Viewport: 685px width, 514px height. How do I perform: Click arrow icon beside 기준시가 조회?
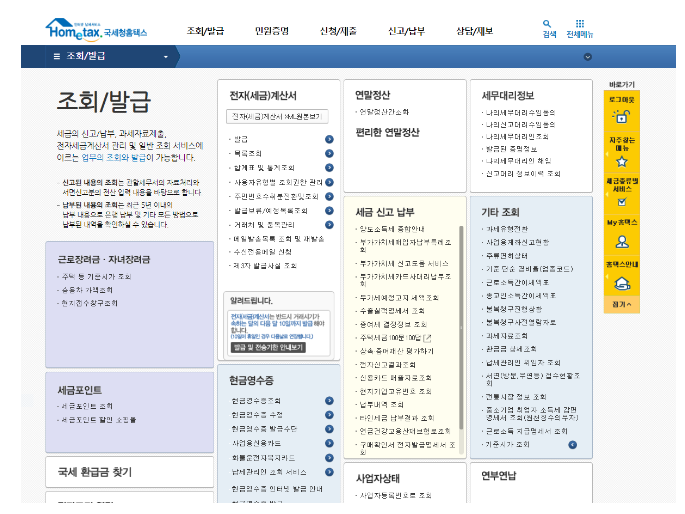click(573, 445)
